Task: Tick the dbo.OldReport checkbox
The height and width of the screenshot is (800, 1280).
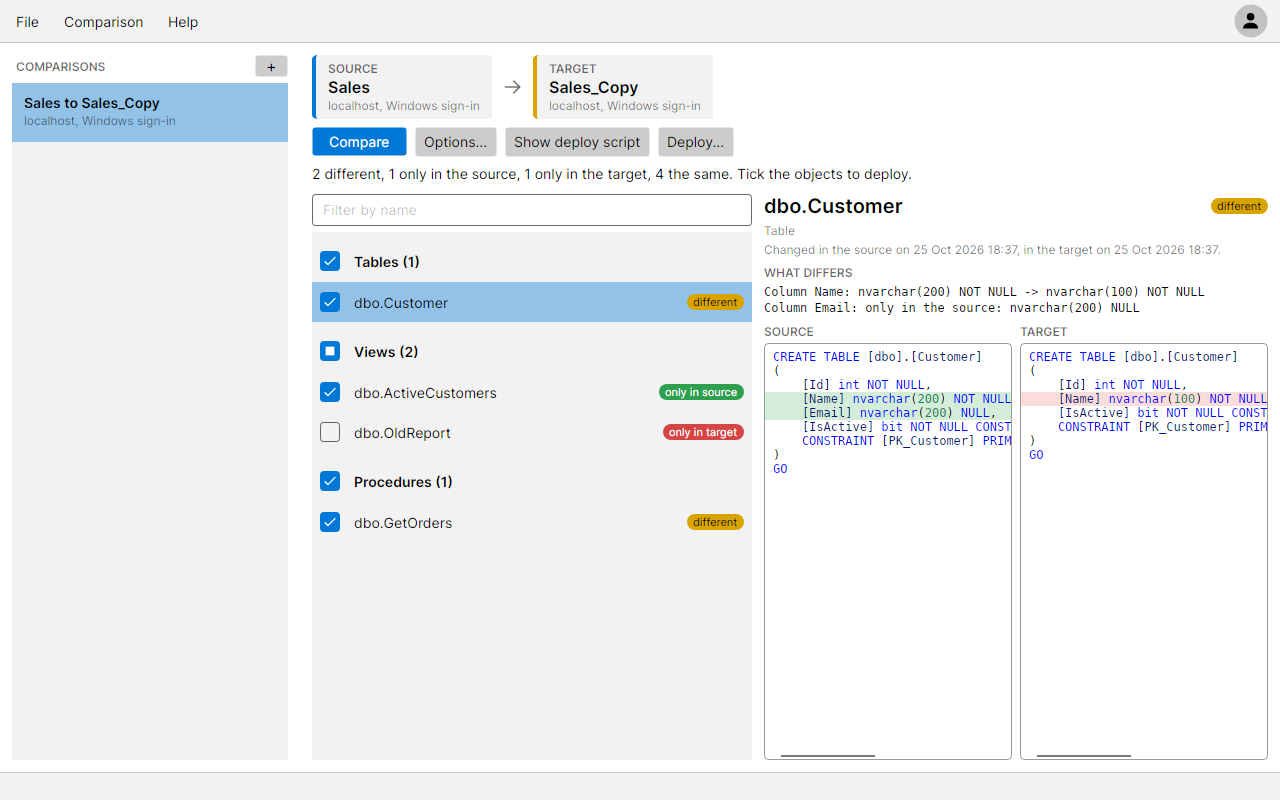Action: coord(330,432)
